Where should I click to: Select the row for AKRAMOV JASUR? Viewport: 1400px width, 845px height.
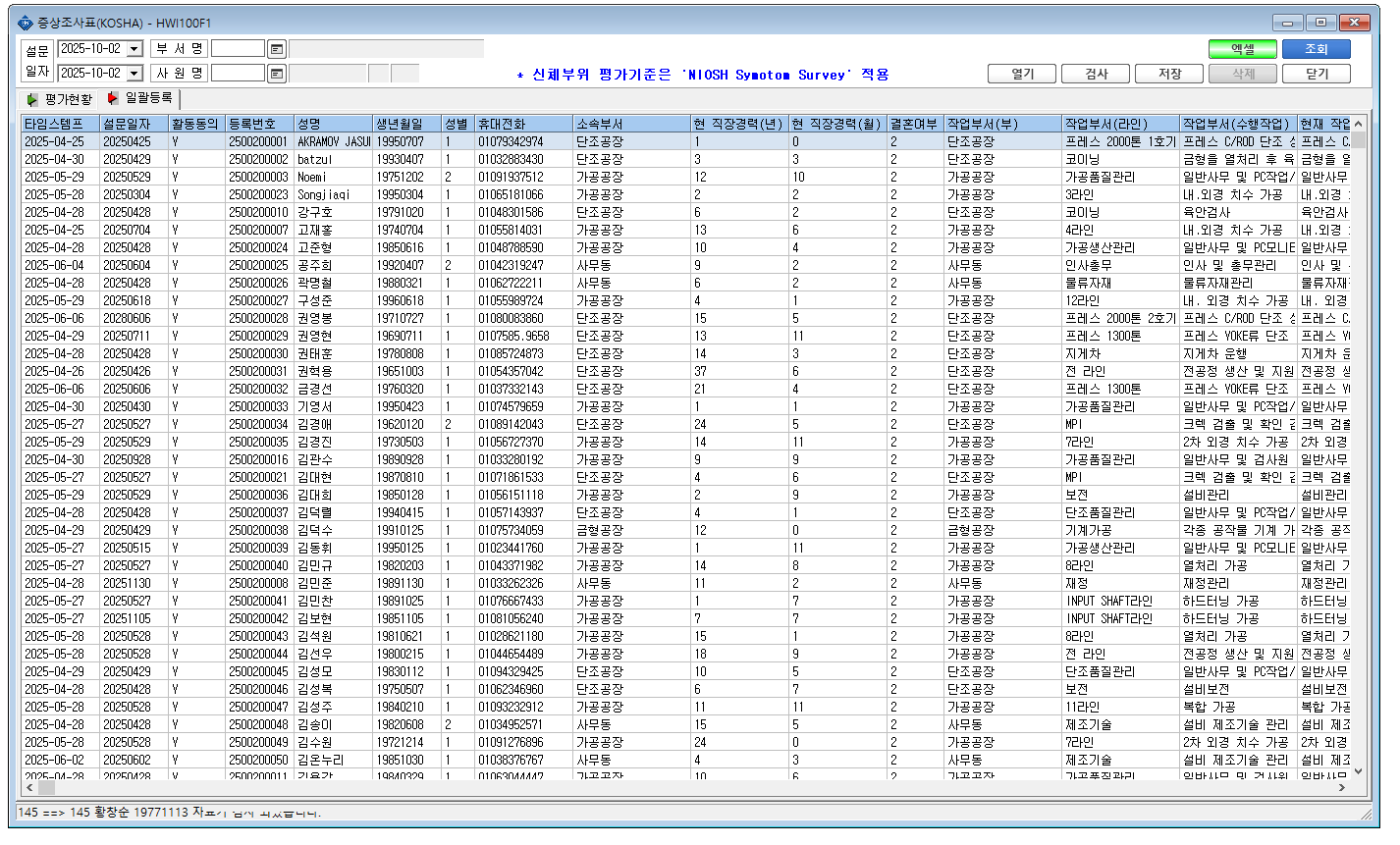(686, 141)
